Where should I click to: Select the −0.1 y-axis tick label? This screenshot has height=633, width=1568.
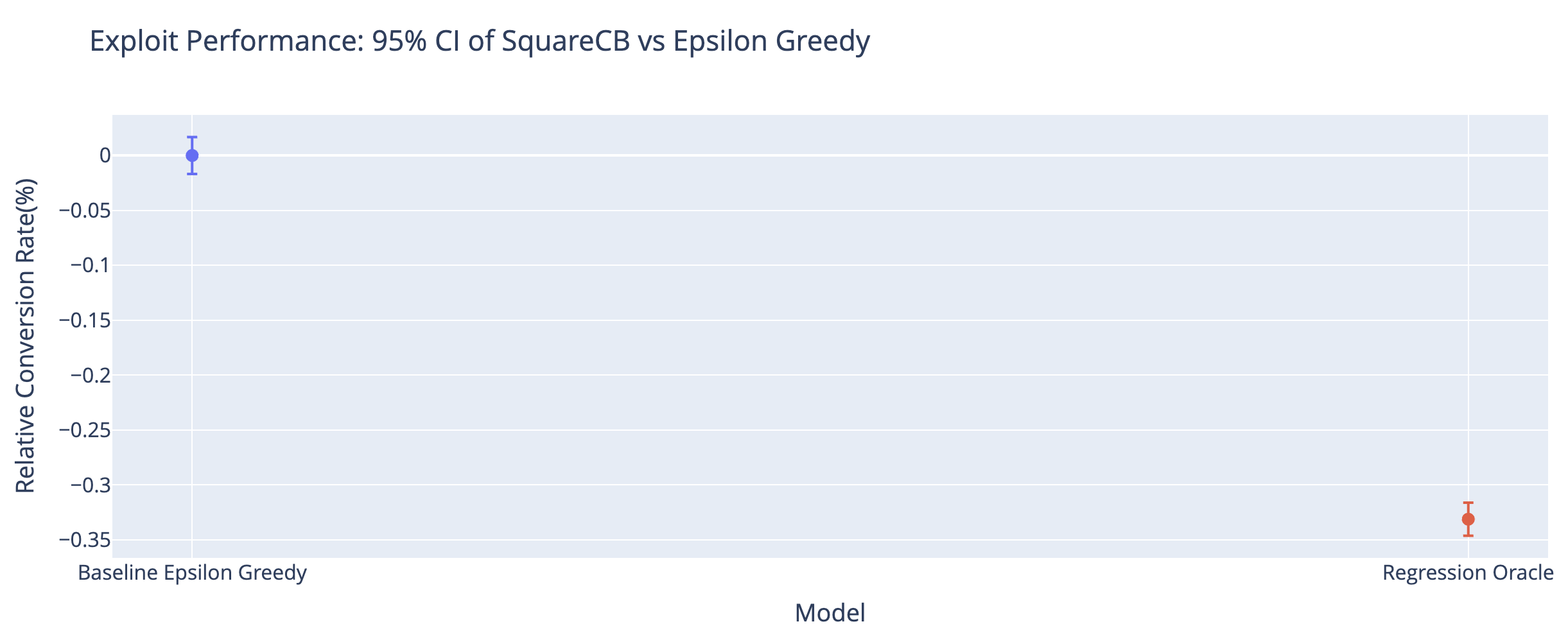90,265
